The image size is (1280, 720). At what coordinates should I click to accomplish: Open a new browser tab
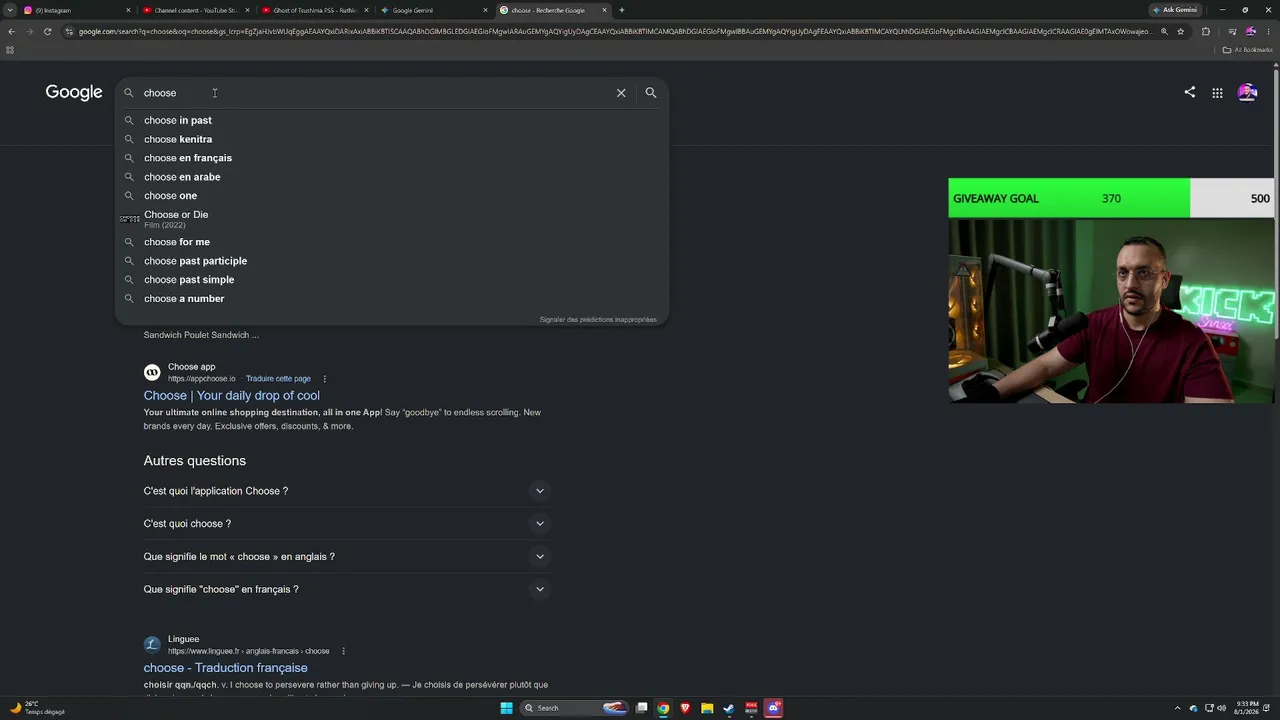(x=622, y=10)
